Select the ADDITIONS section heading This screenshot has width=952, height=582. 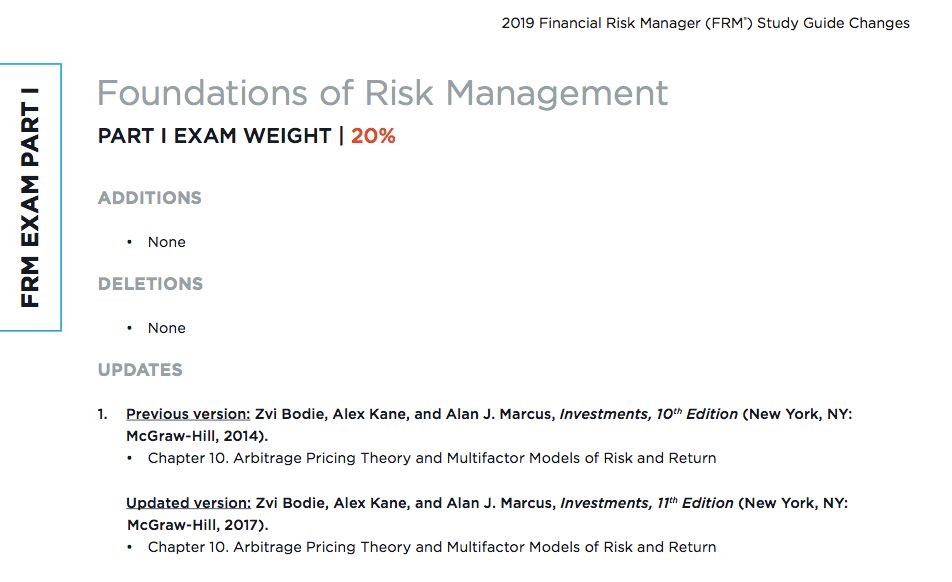150,198
